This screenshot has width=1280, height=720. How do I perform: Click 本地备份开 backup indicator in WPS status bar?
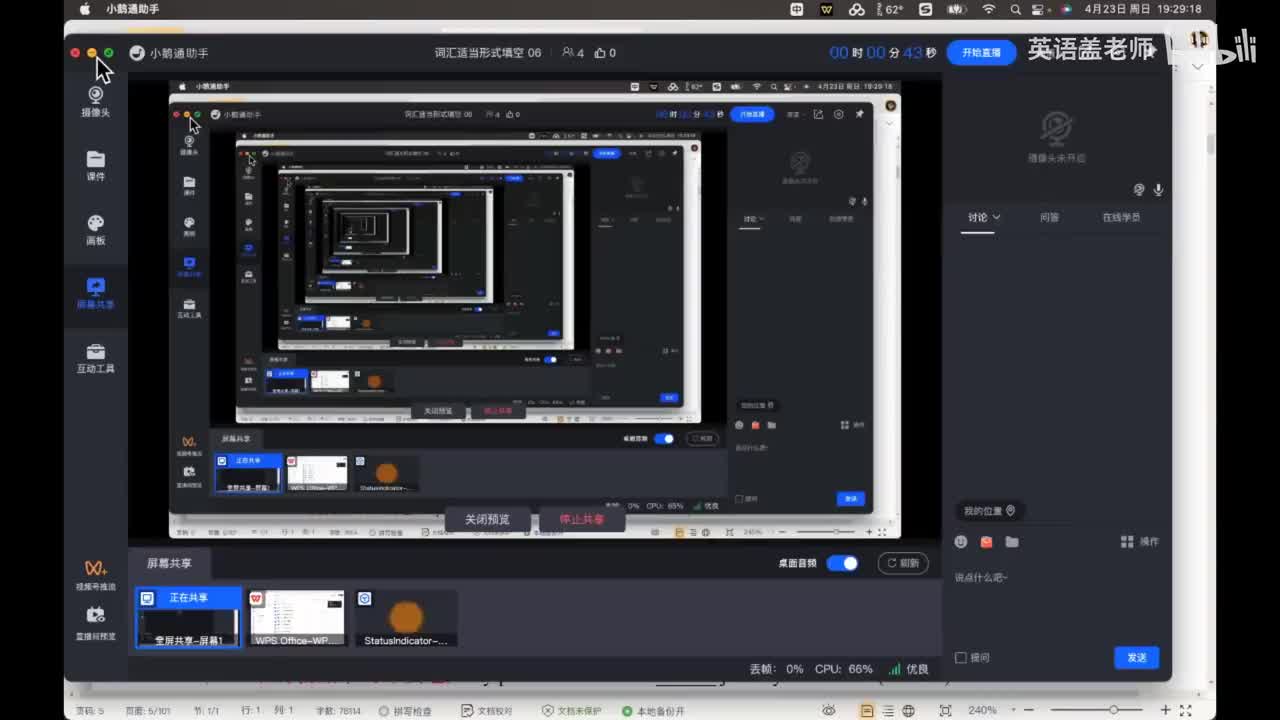tap(653, 711)
